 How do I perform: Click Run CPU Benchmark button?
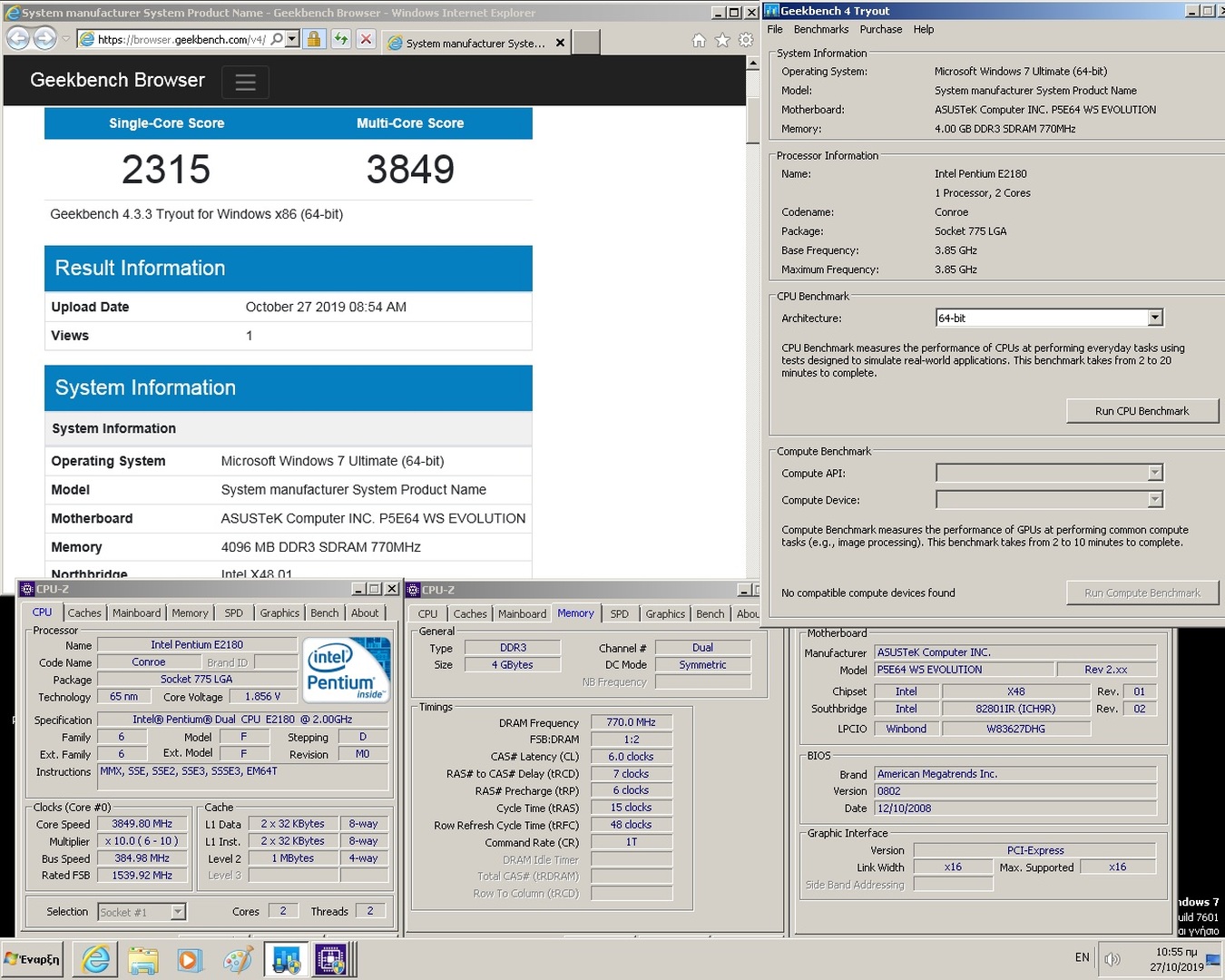tap(1142, 411)
